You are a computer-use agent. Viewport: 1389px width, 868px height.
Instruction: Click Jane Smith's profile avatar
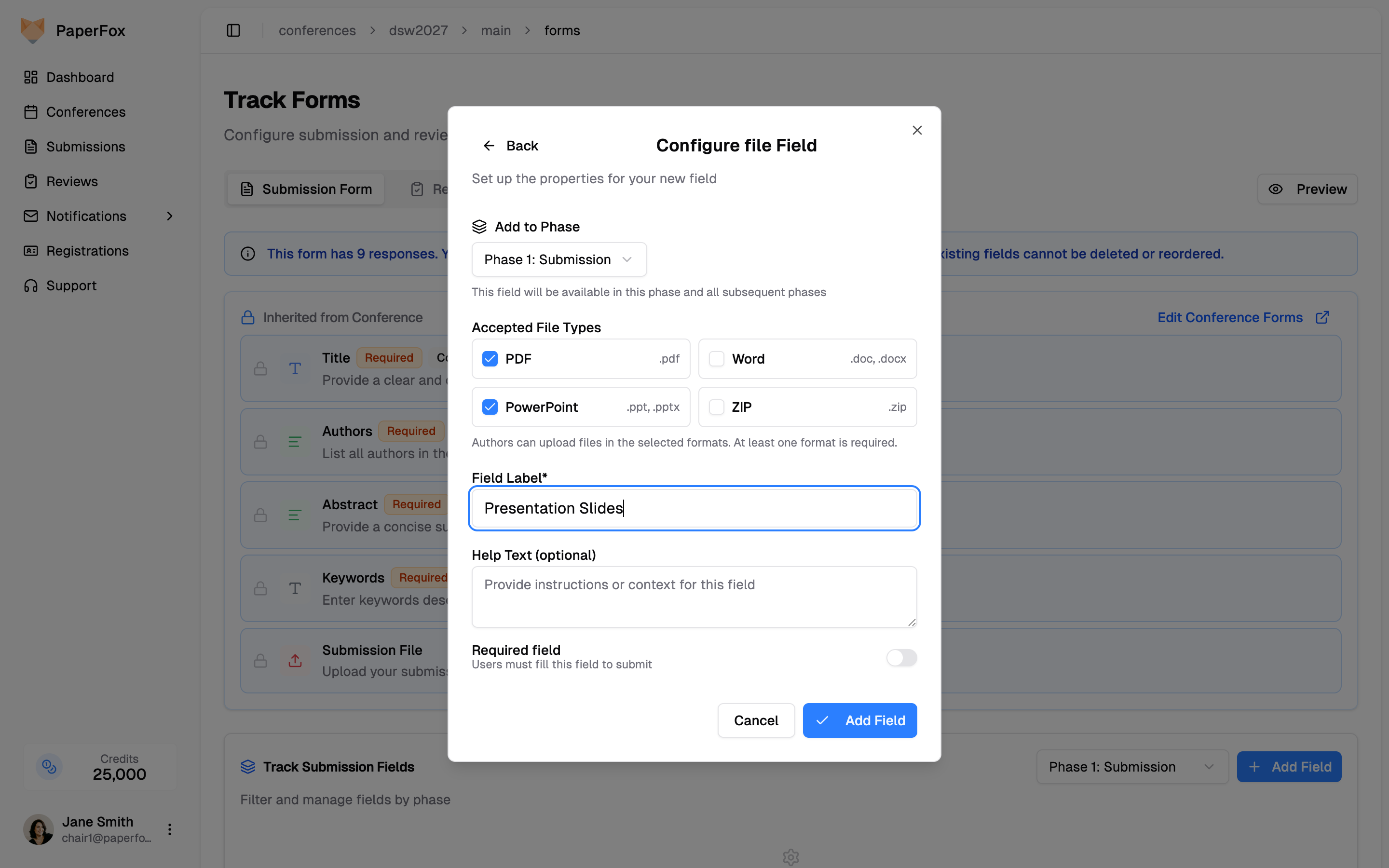tap(39, 829)
